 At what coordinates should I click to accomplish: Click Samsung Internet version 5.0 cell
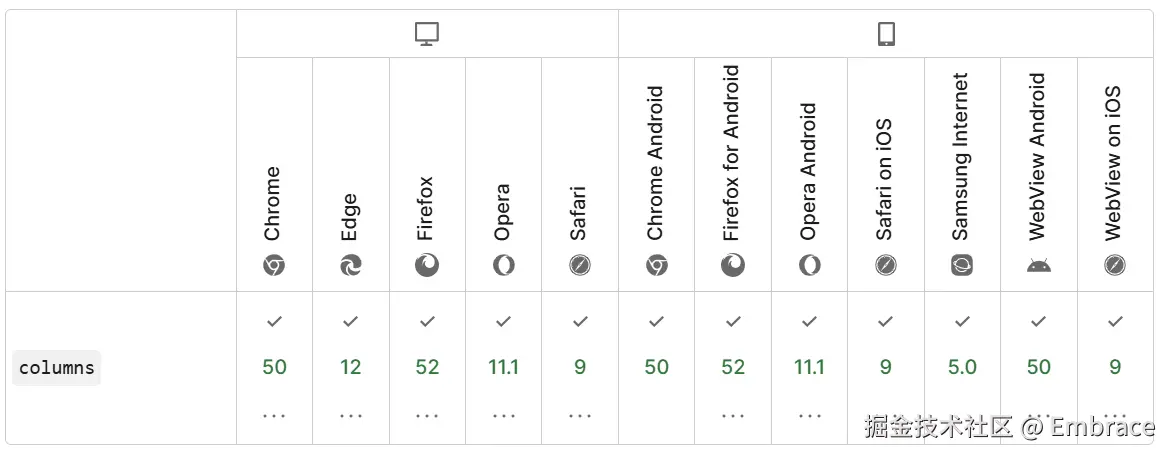pyautogui.click(x=962, y=367)
